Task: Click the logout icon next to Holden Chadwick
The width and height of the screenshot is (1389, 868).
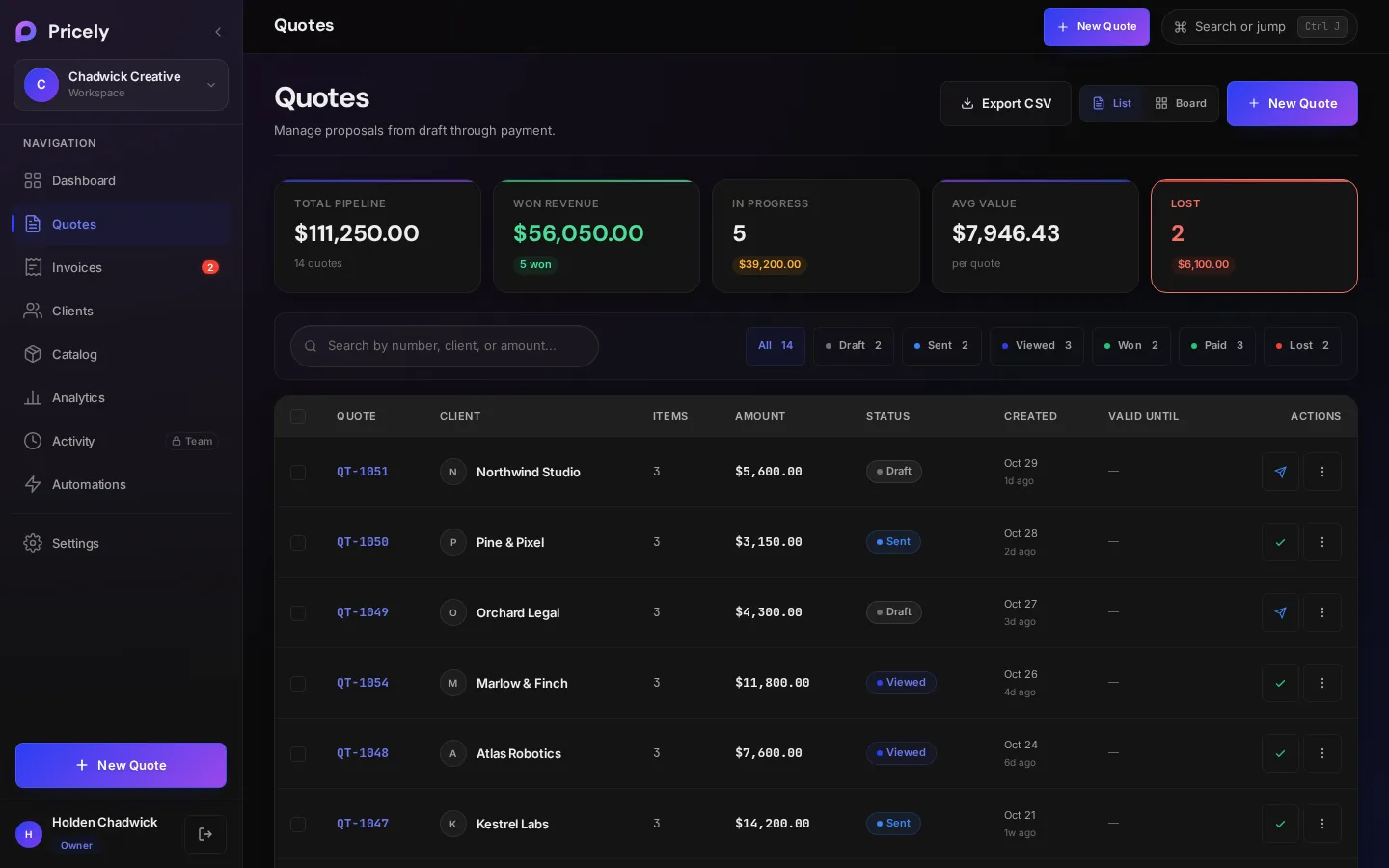Action: 205,834
